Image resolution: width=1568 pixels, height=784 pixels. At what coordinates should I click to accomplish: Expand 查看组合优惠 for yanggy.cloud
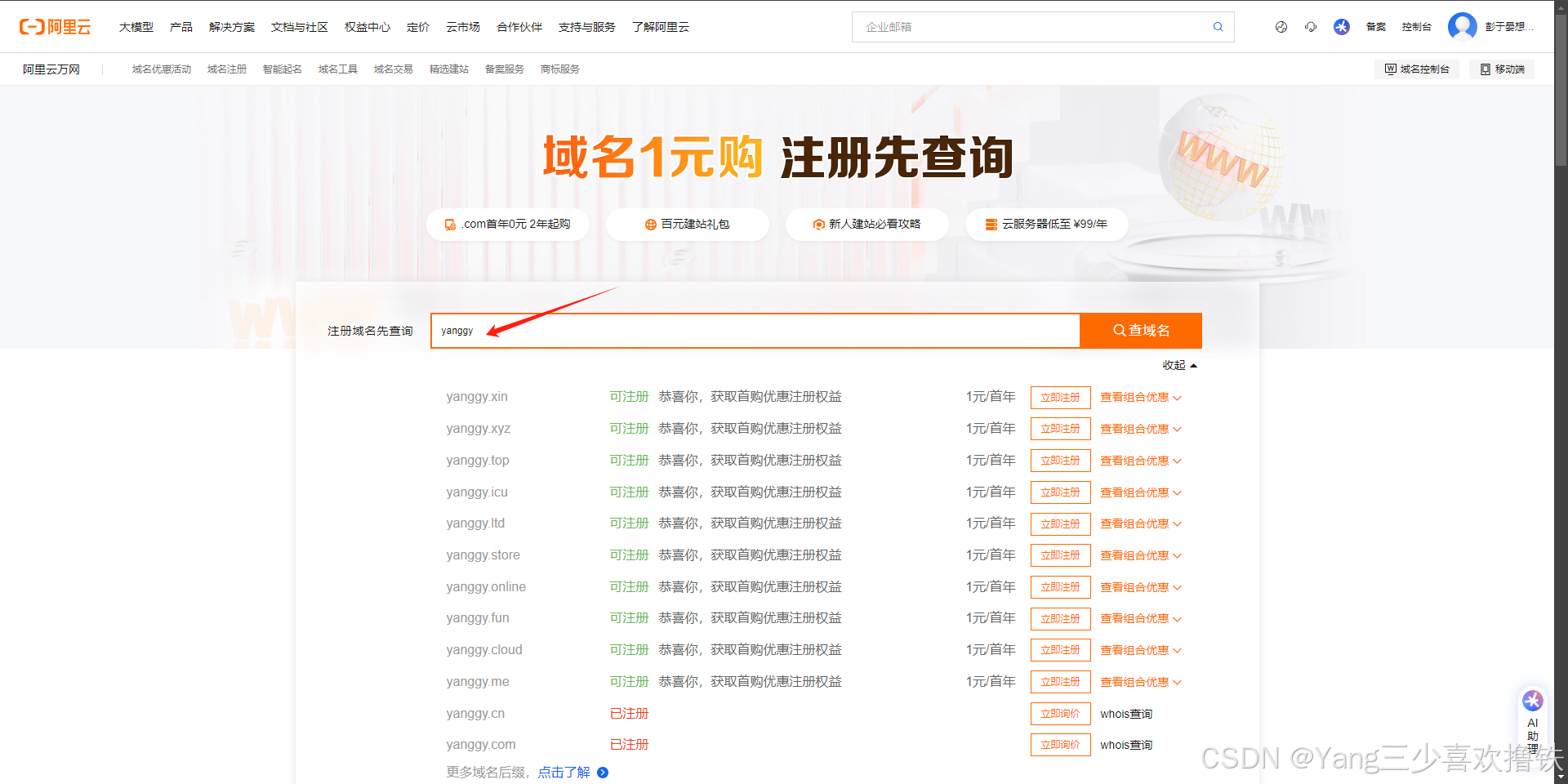(x=1141, y=650)
